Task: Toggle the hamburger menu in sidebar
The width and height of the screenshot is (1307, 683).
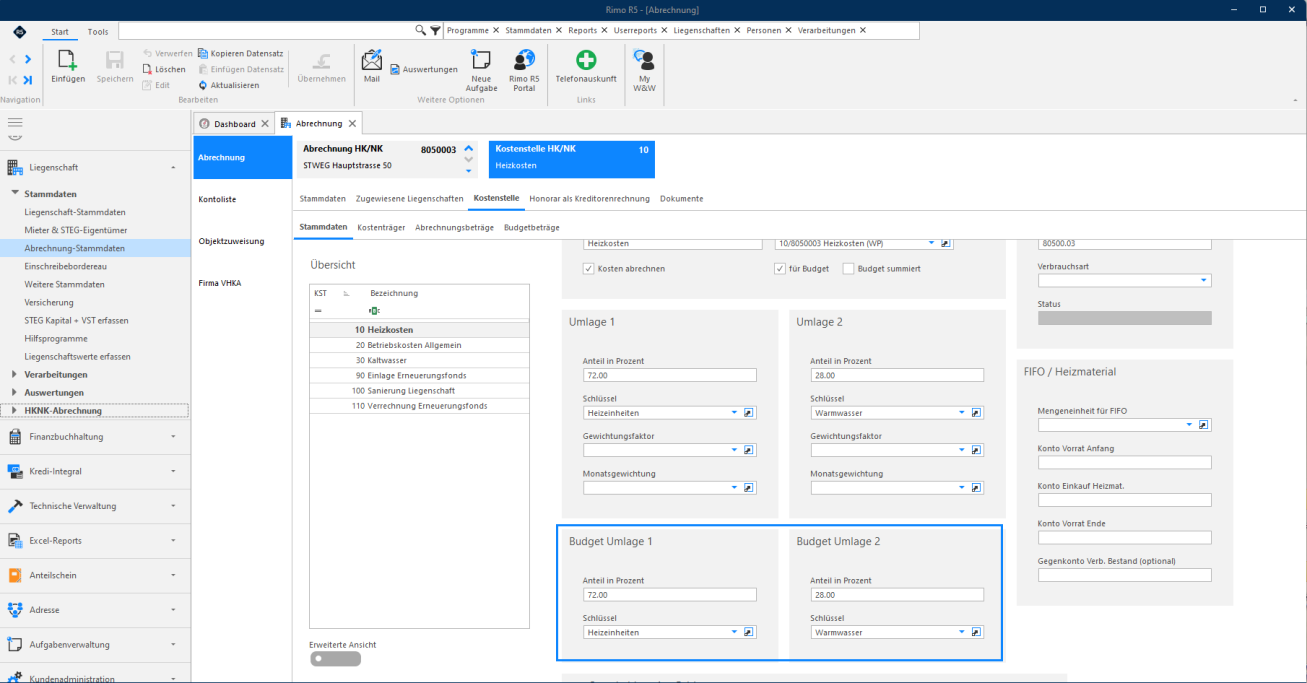Action: pyautogui.click(x=14, y=121)
